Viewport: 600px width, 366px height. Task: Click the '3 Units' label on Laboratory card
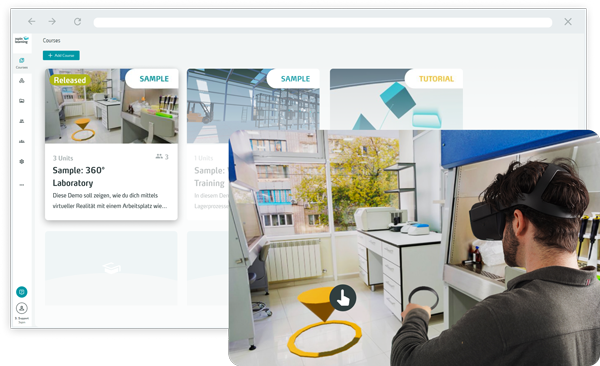coord(63,158)
